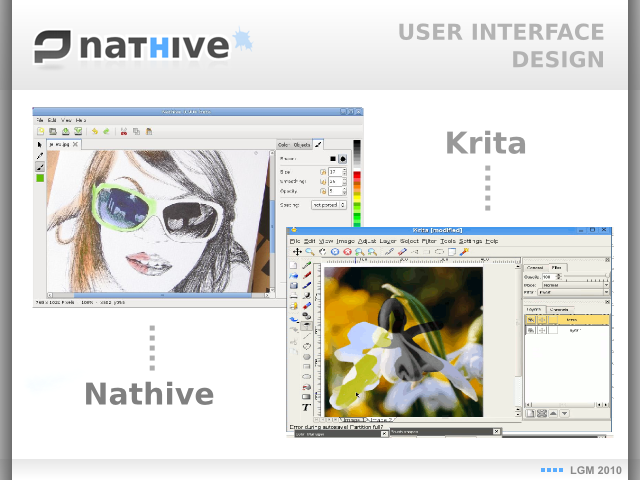Open the Tools menu in Krita
Image resolution: width=640 pixels, height=480 pixels.
(448, 241)
